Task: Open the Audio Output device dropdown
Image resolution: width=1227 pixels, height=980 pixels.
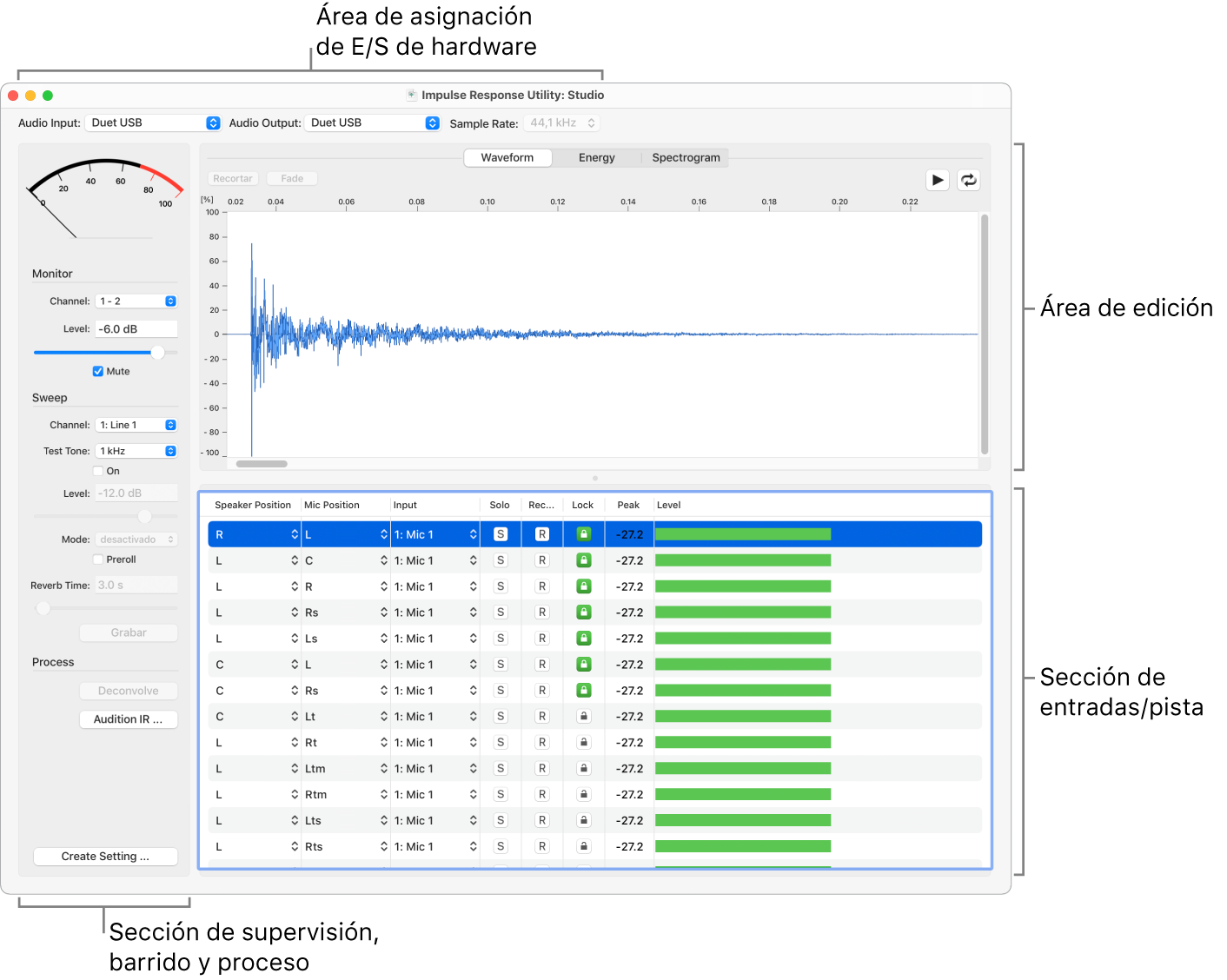Action: 372,123
